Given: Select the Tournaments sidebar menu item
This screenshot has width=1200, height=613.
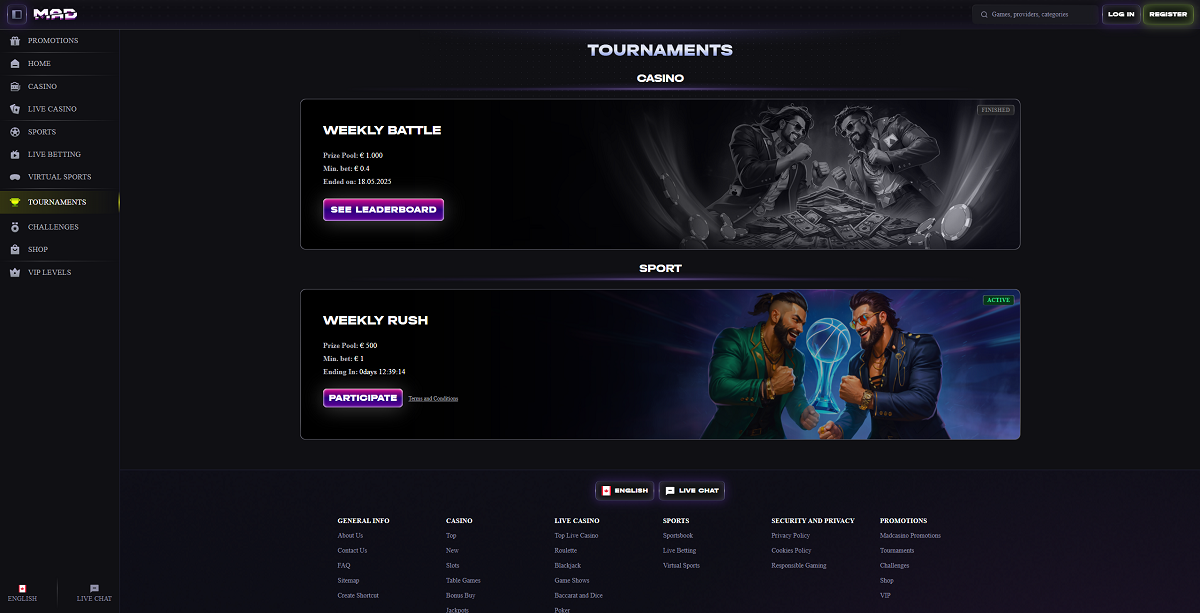Looking at the screenshot, I should [59, 202].
